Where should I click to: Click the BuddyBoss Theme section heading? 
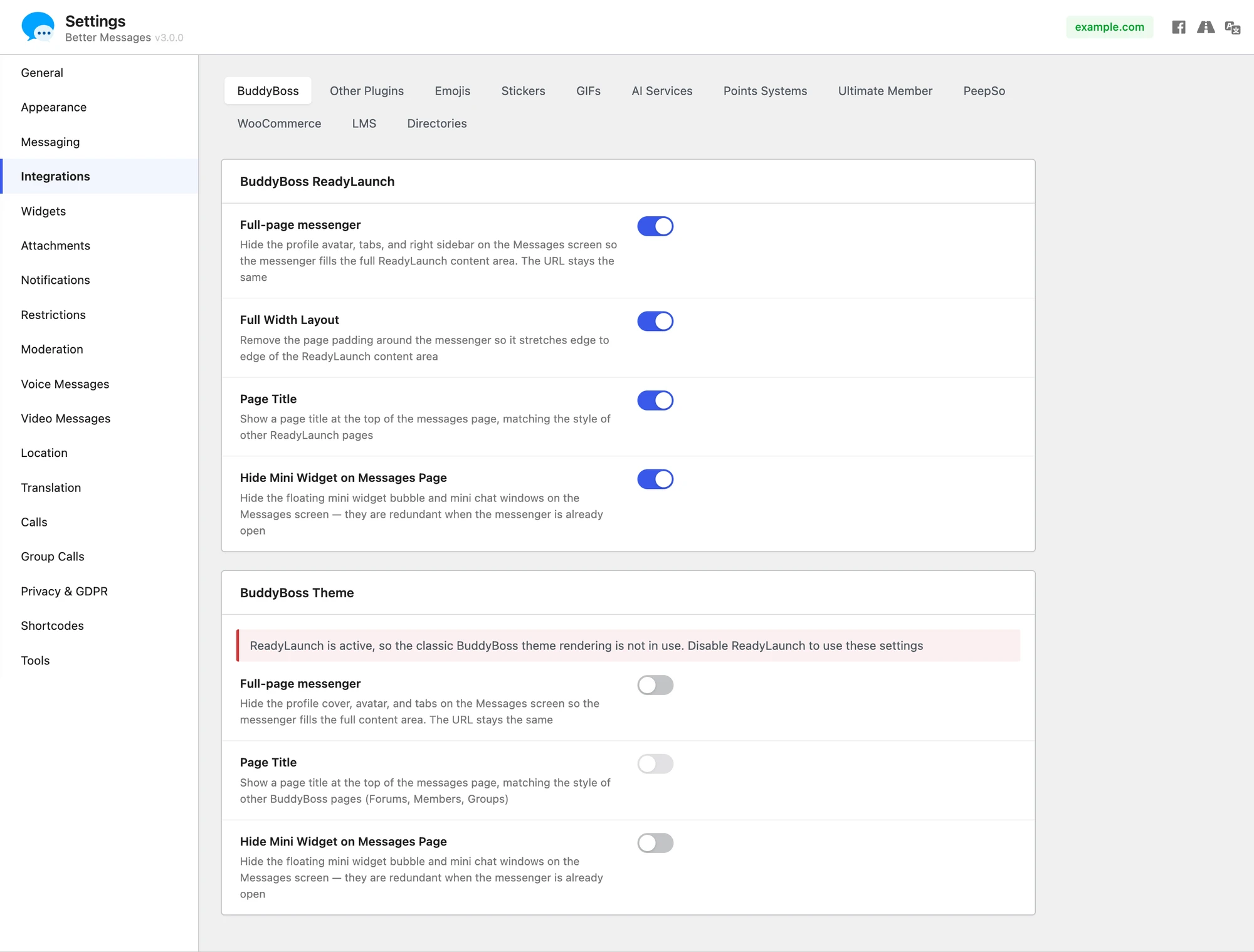coord(297,593)
